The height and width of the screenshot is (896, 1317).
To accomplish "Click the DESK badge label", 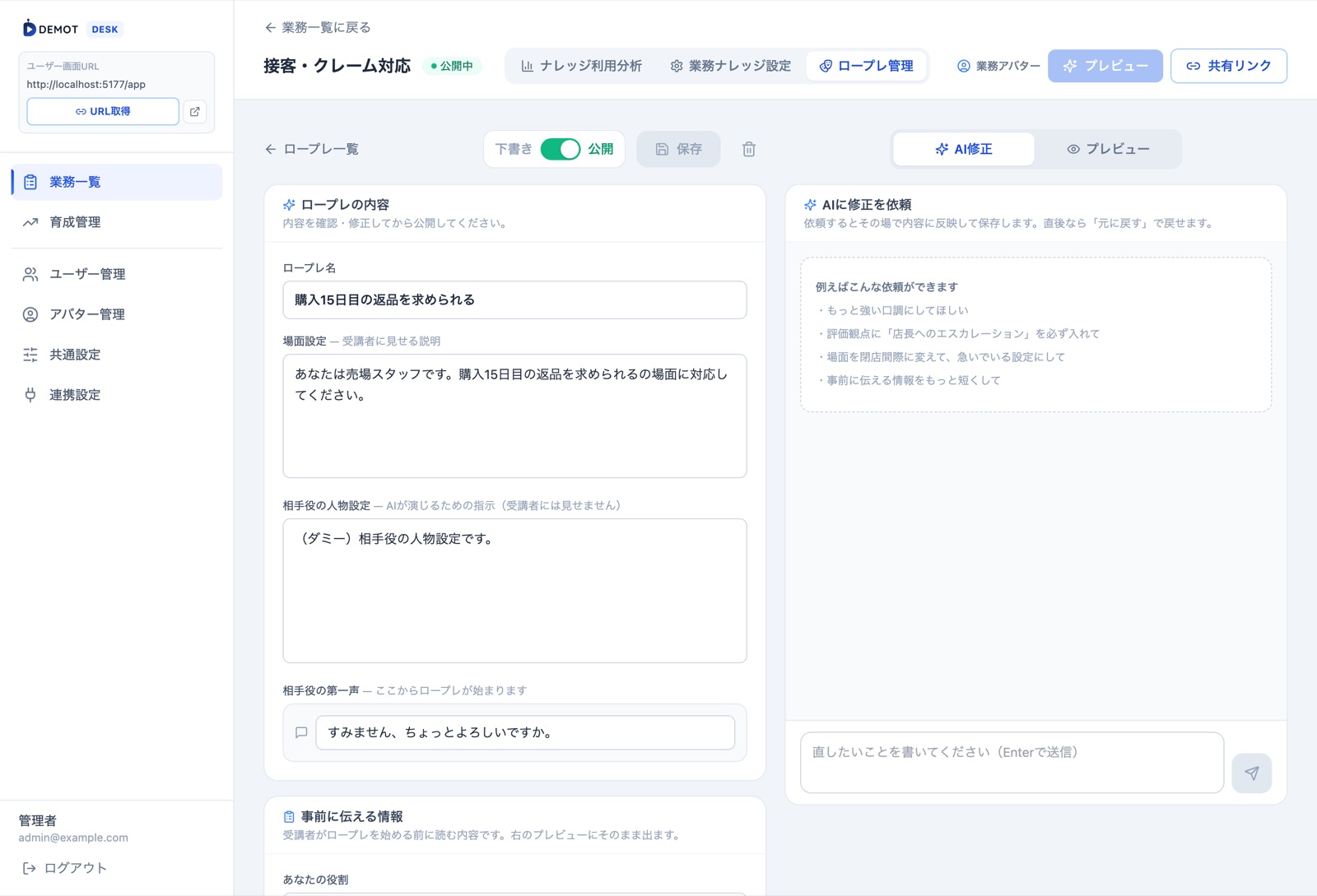I will pos(105,29).
